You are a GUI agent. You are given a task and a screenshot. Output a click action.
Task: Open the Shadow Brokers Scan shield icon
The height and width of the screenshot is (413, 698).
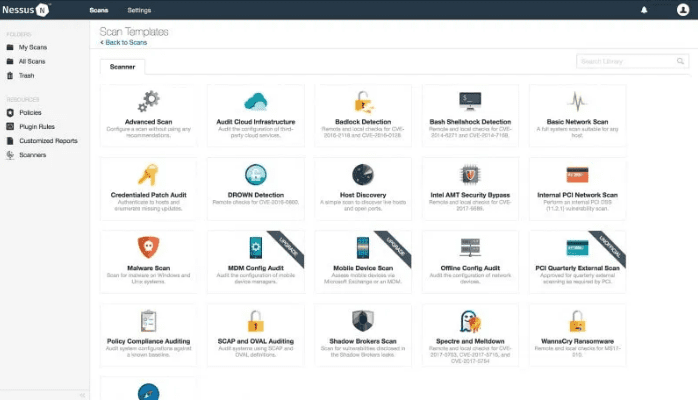coord(363,321)
